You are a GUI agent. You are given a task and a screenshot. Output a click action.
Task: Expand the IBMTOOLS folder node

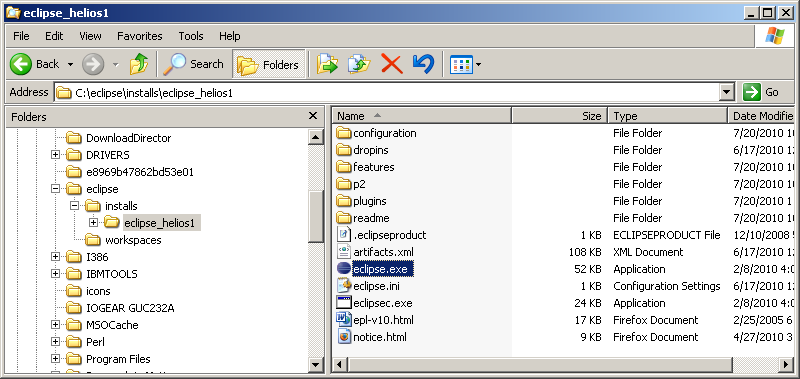(x=56, y=274)
